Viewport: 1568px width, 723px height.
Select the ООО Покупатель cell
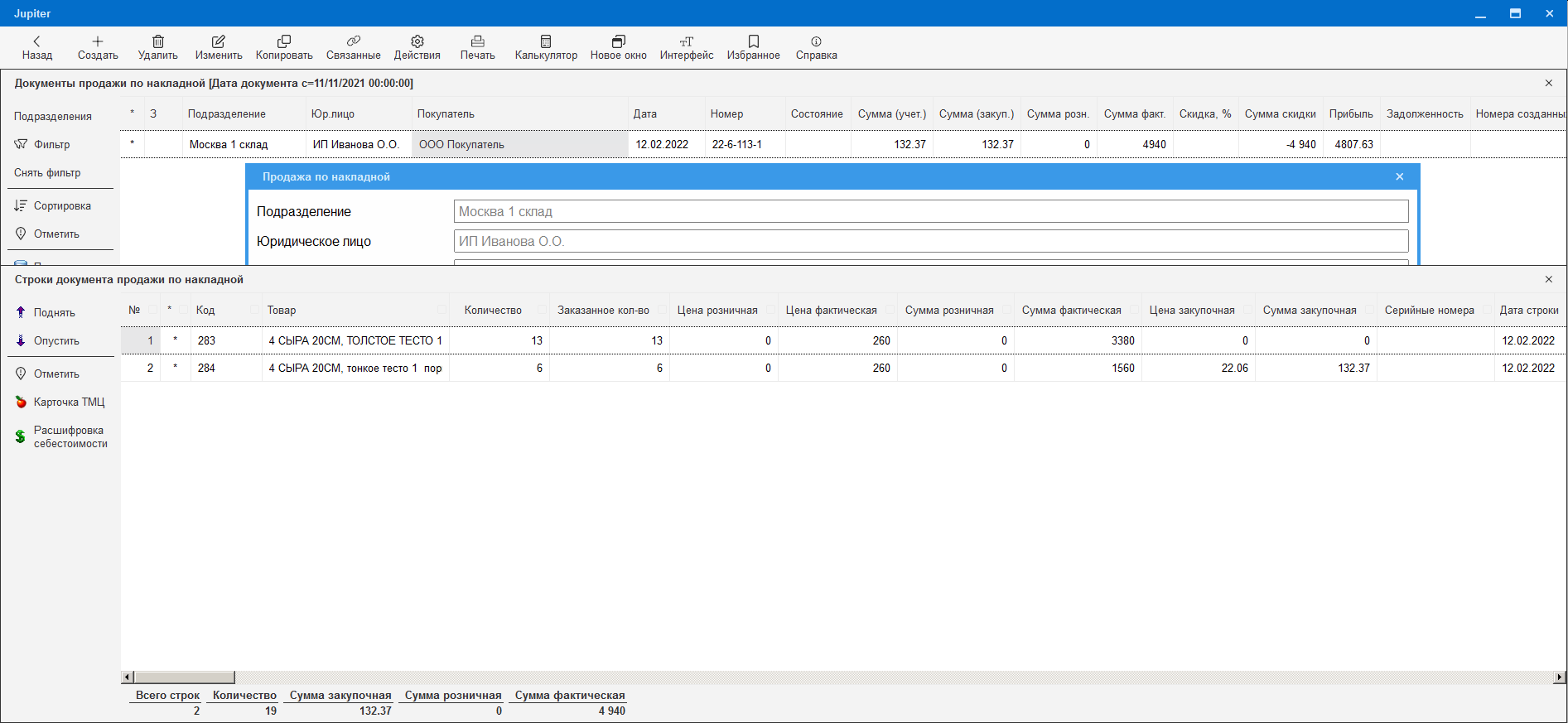coord(520,144)
